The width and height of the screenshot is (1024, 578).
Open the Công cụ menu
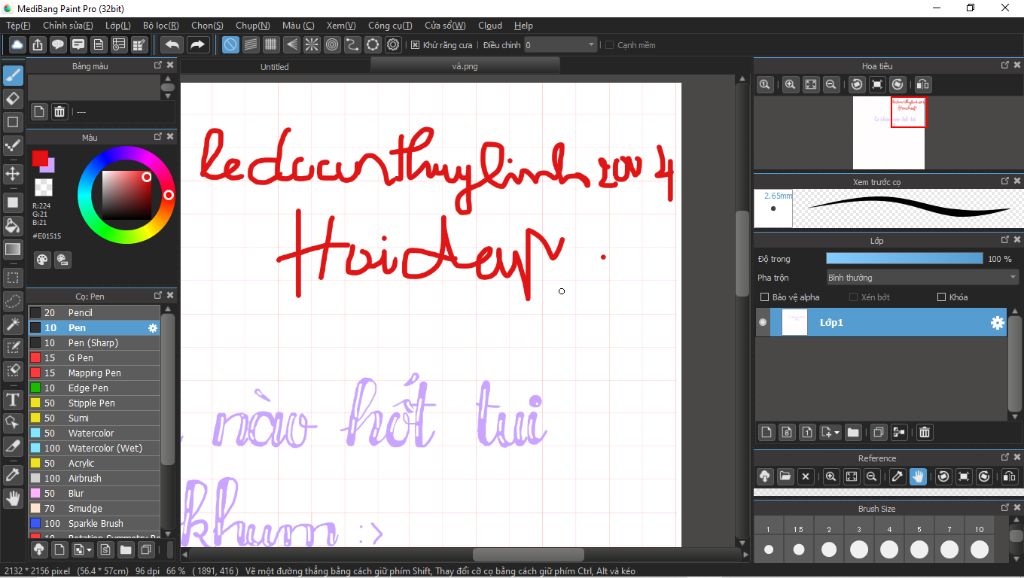390,25
